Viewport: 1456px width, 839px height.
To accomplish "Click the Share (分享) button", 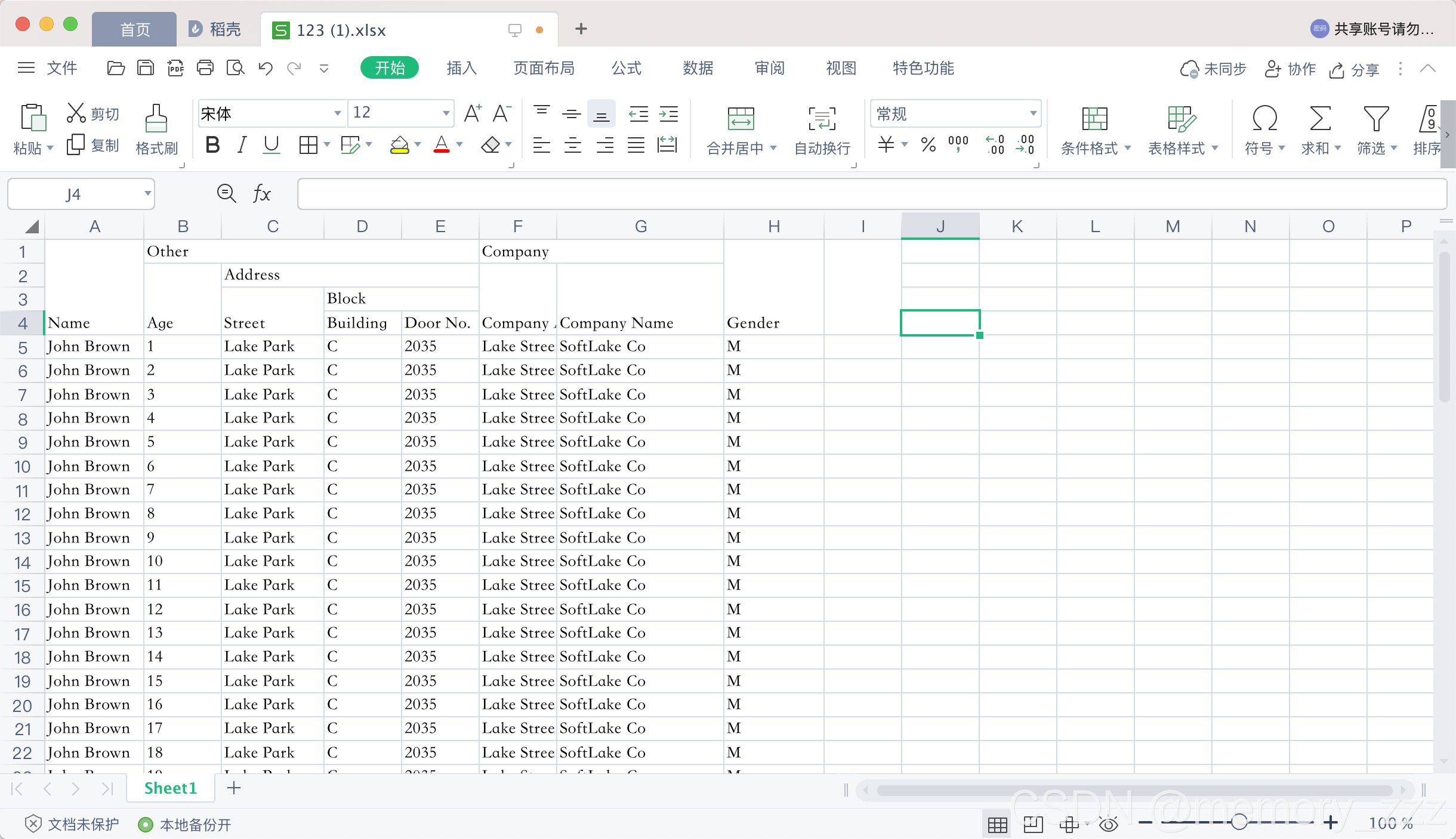I will click(1355, 70).
